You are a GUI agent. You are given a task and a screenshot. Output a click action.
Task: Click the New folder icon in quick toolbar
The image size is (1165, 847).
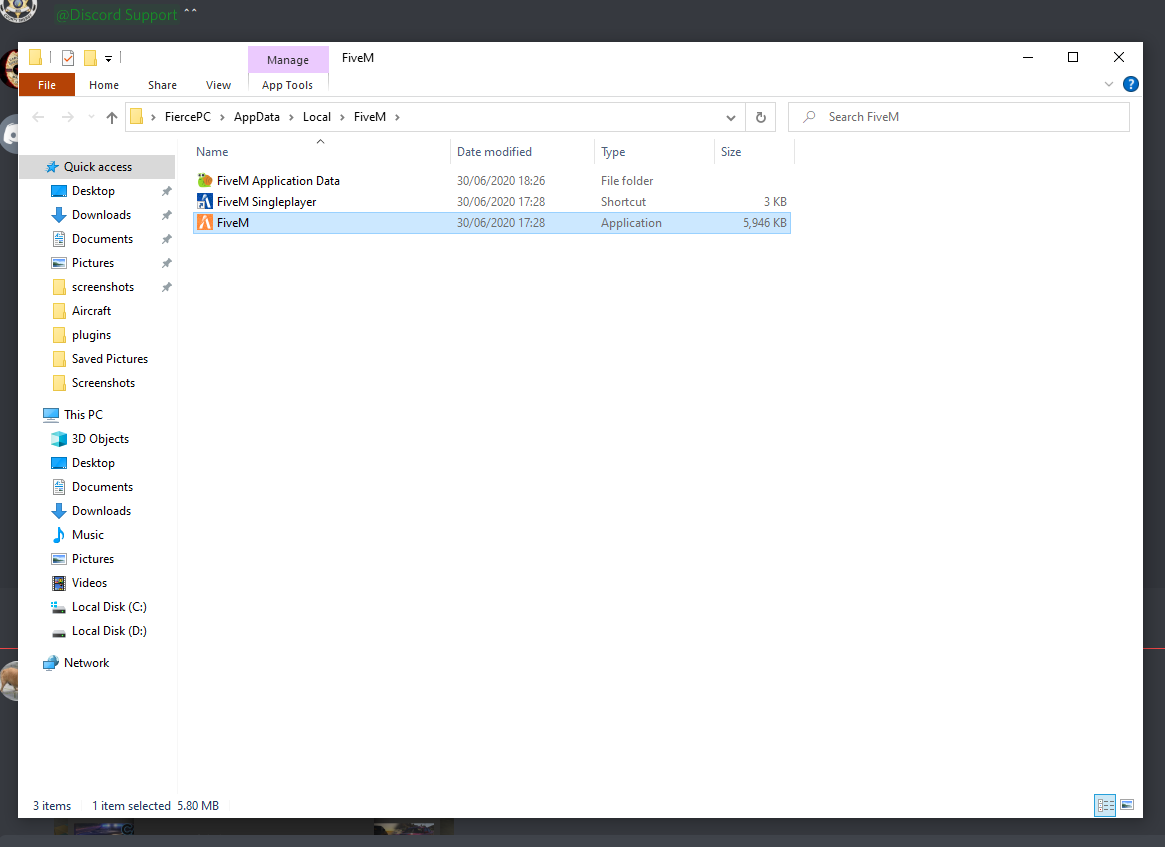[x=90, y=57]
